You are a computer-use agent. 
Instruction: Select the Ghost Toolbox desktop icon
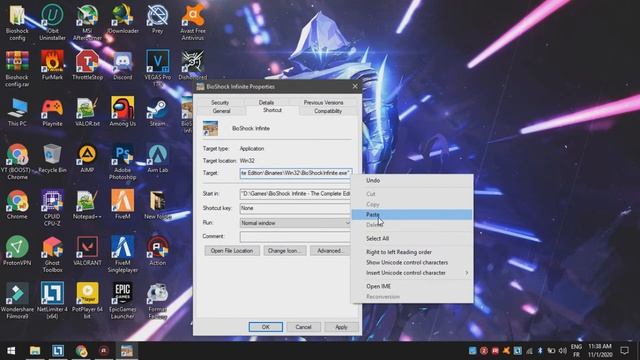[x=52, y=254]
